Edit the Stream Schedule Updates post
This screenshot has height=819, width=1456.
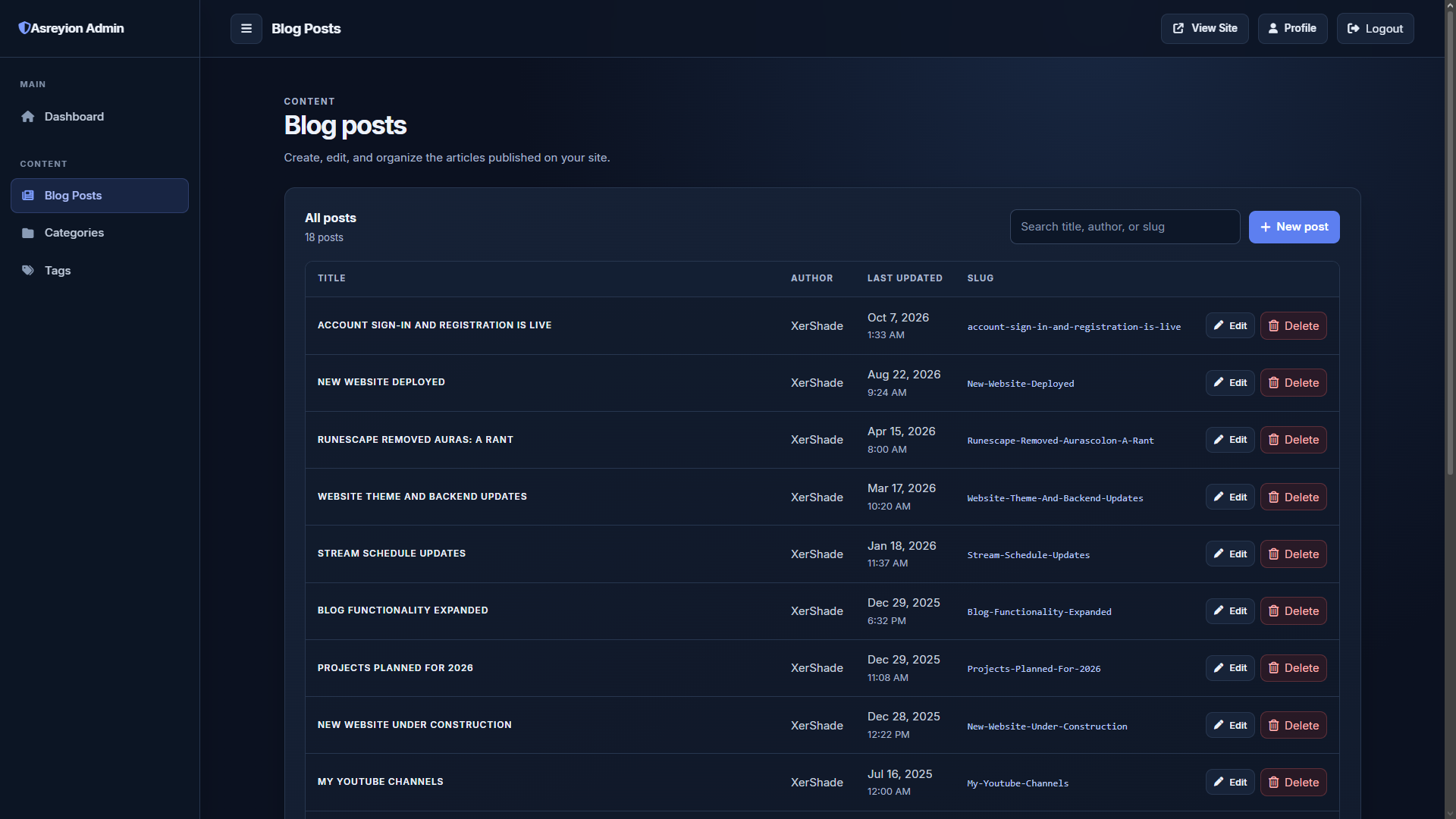tap(1230, 554)
